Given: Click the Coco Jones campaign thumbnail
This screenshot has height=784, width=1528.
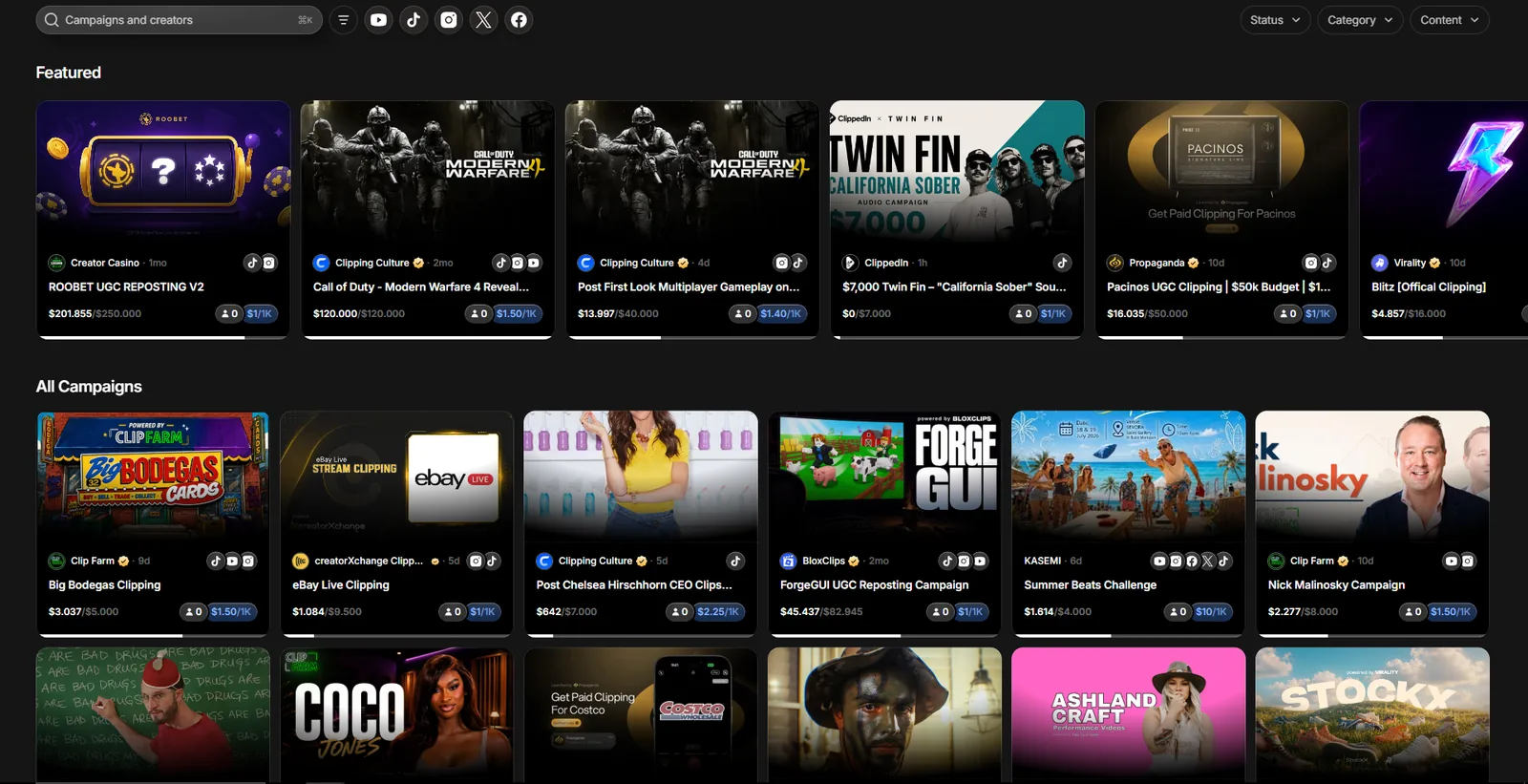Looking at the screenshot, I should click(x=397, y=714).
